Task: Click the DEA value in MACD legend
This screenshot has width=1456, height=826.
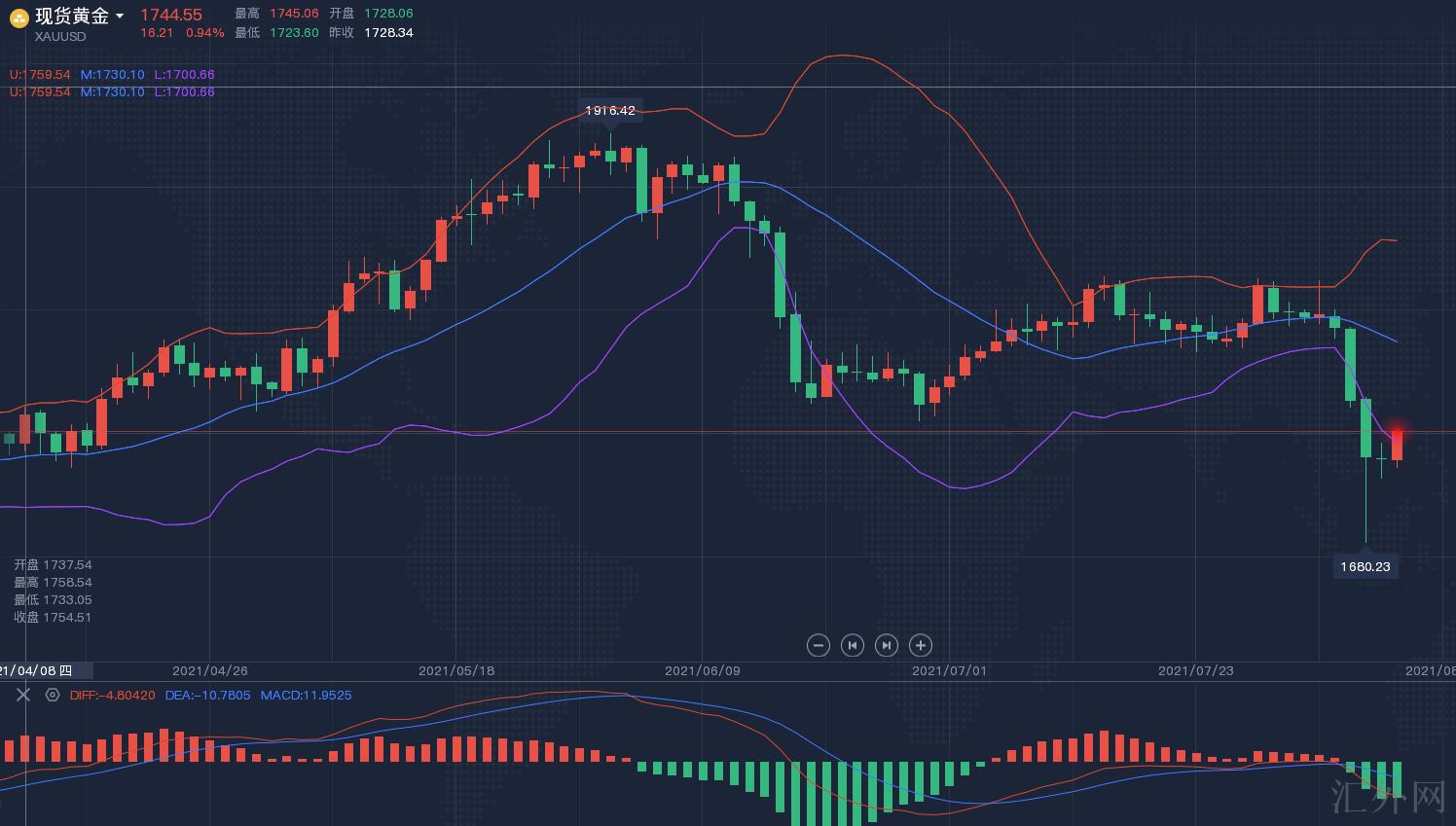Action: tap(207, 696)
